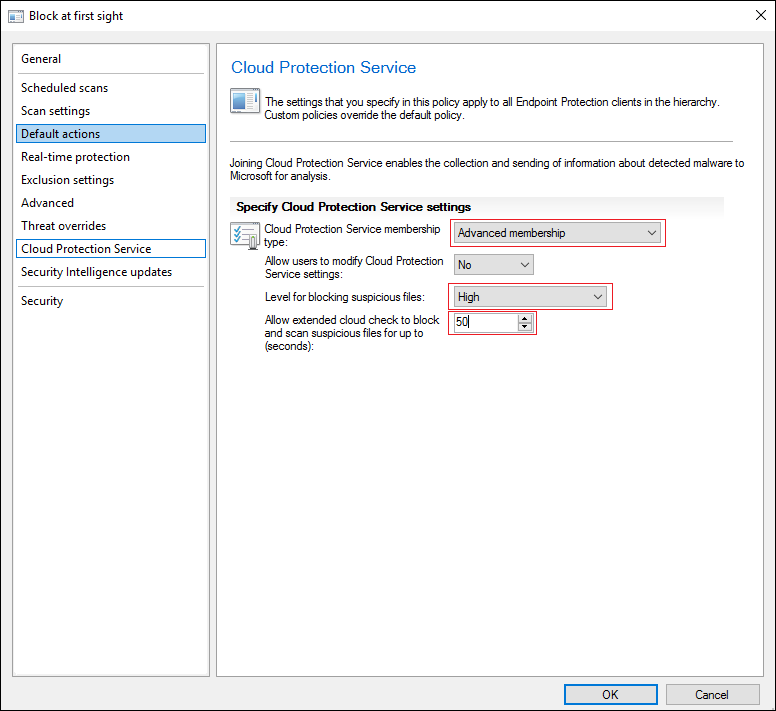Open Exclusion settings
Image resolution: width=776 pixels, height=711 pixels.
point(67,180)
